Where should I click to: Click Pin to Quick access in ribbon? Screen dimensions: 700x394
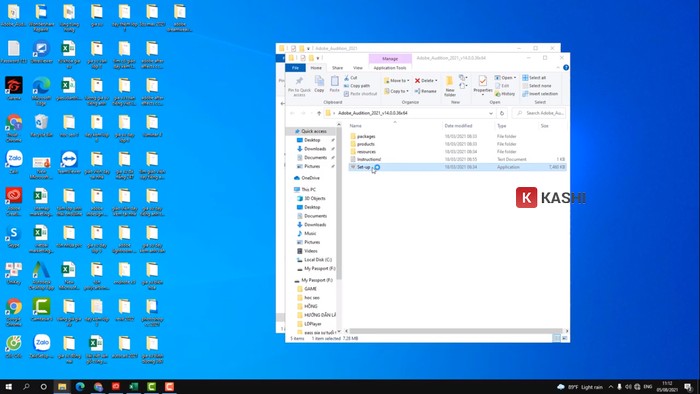299,86
